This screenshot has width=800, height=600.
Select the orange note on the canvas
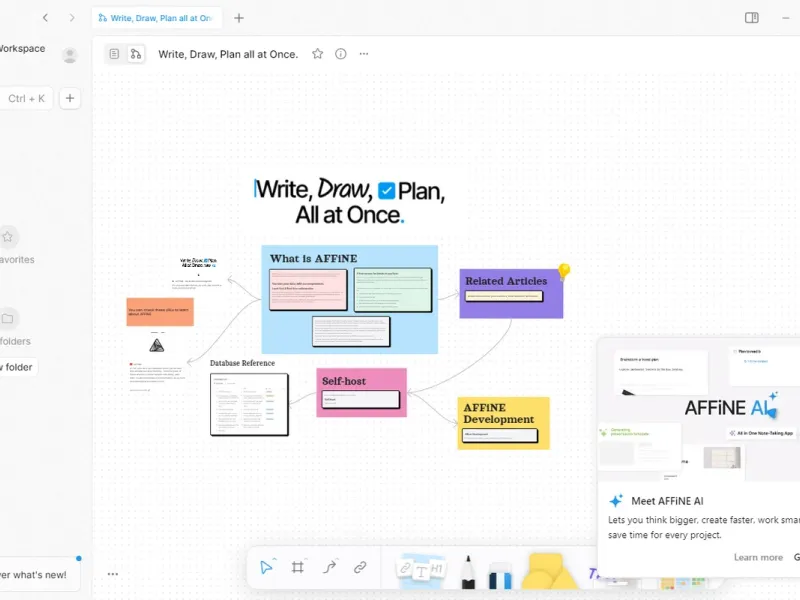point(160,312)
